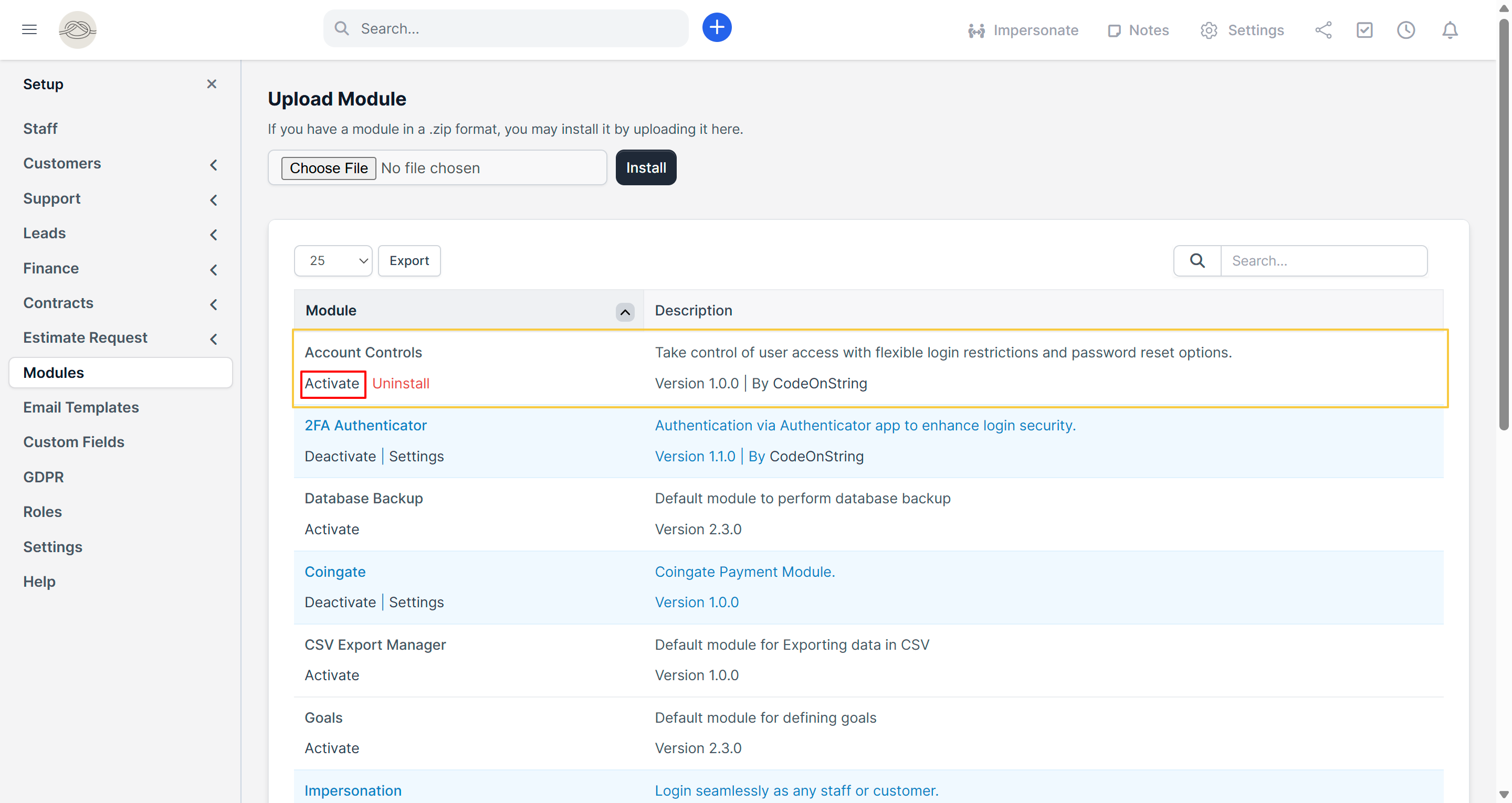Click the page vertical scrollbar
This screenshot has width=1512, height=803.
1503,223
